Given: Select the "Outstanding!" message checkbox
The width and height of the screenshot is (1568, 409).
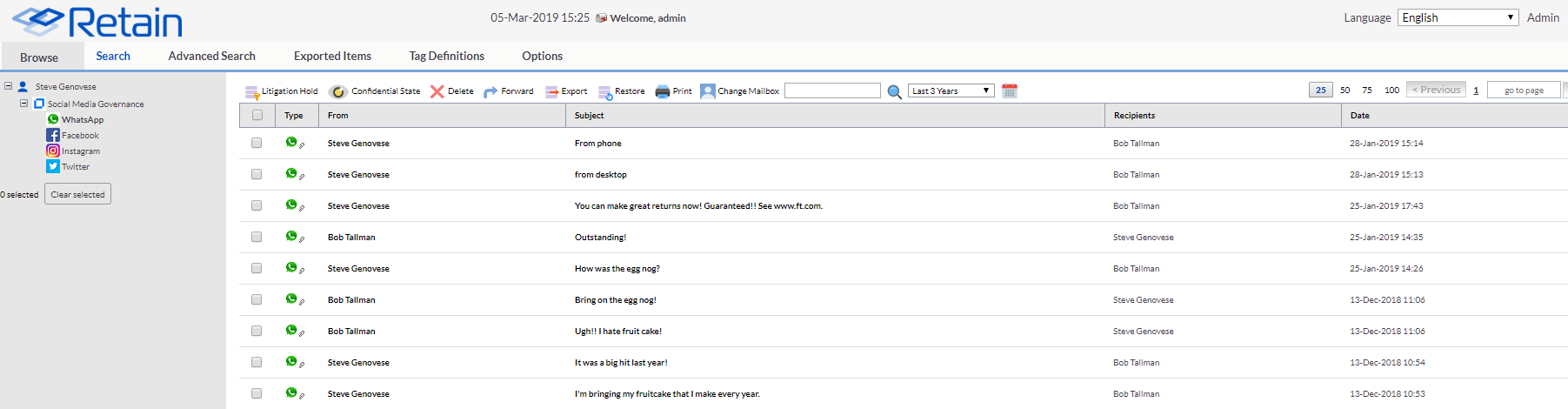Looking at the screenshot, I should pyautogui.click(x=257, y=237).
